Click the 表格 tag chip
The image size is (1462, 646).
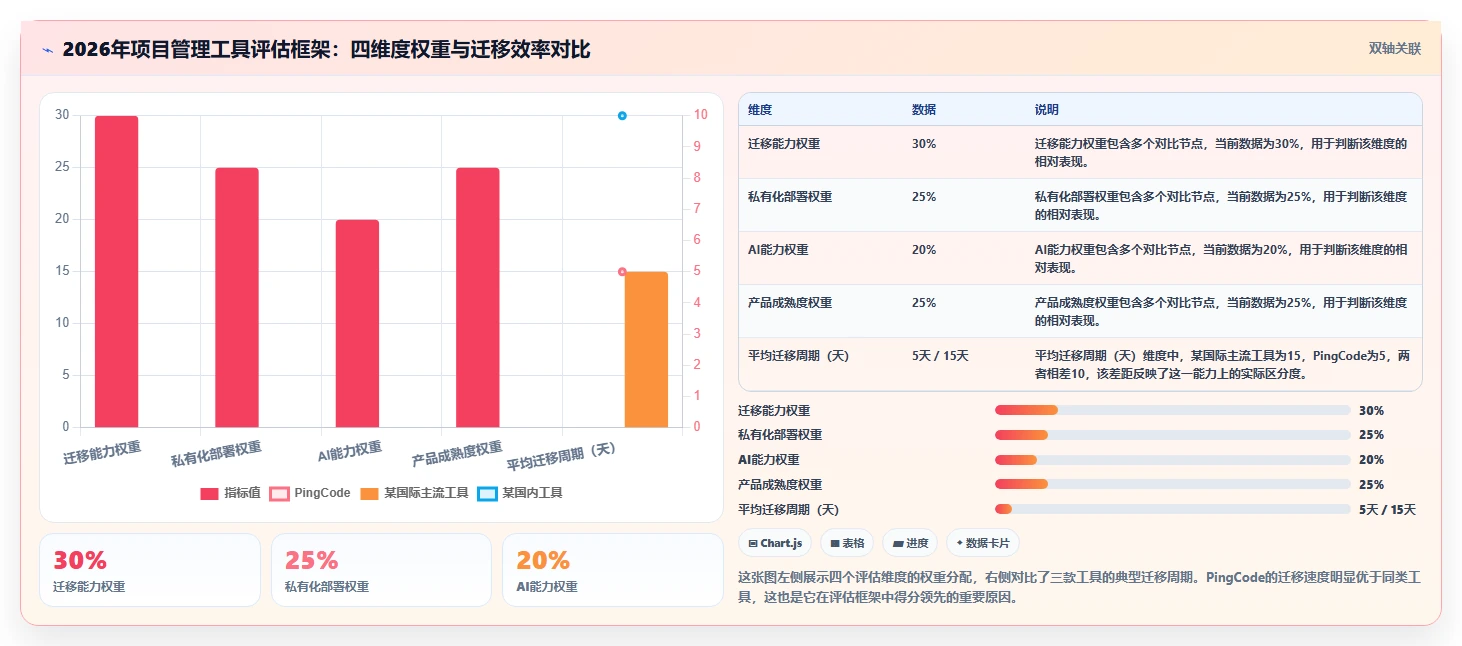tap(847, 543)
